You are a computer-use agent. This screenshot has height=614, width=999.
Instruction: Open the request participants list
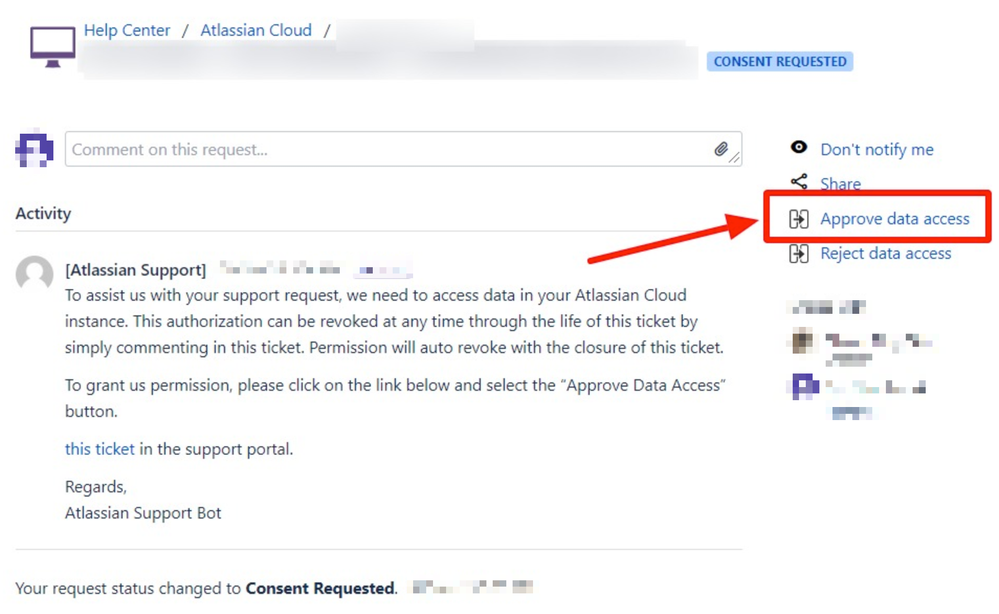[x=860, y=345]
